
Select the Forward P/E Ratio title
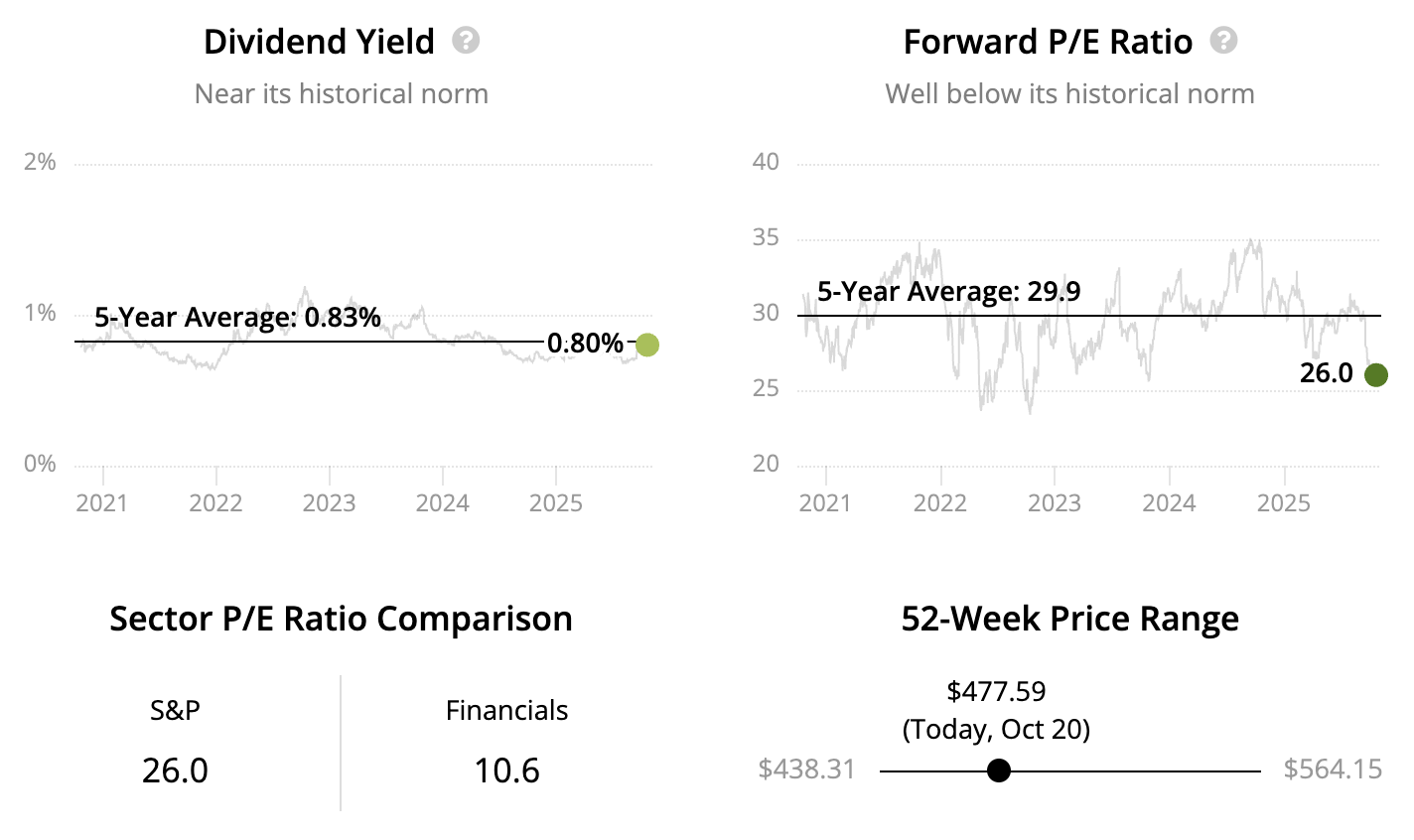point(1048,42)
